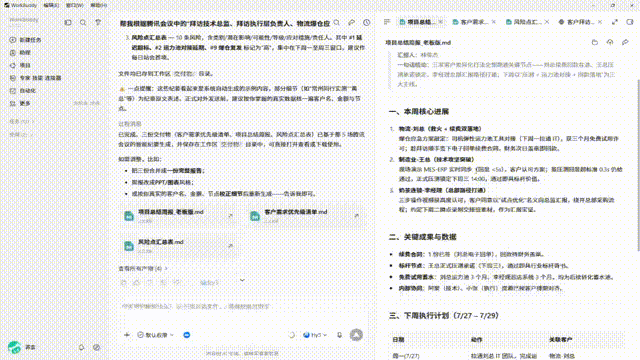The width and height of the screenshot is (640, 360).
Task: Click the microphone voice input icon
Action: tap(339, 335)
